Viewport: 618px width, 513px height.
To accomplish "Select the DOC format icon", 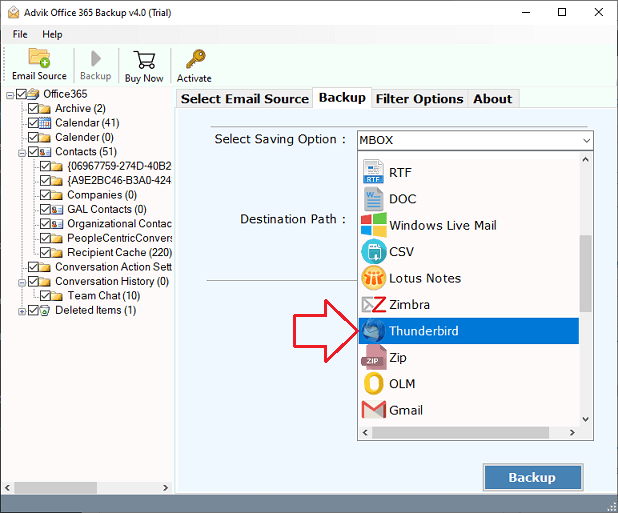I will point(373,199).
